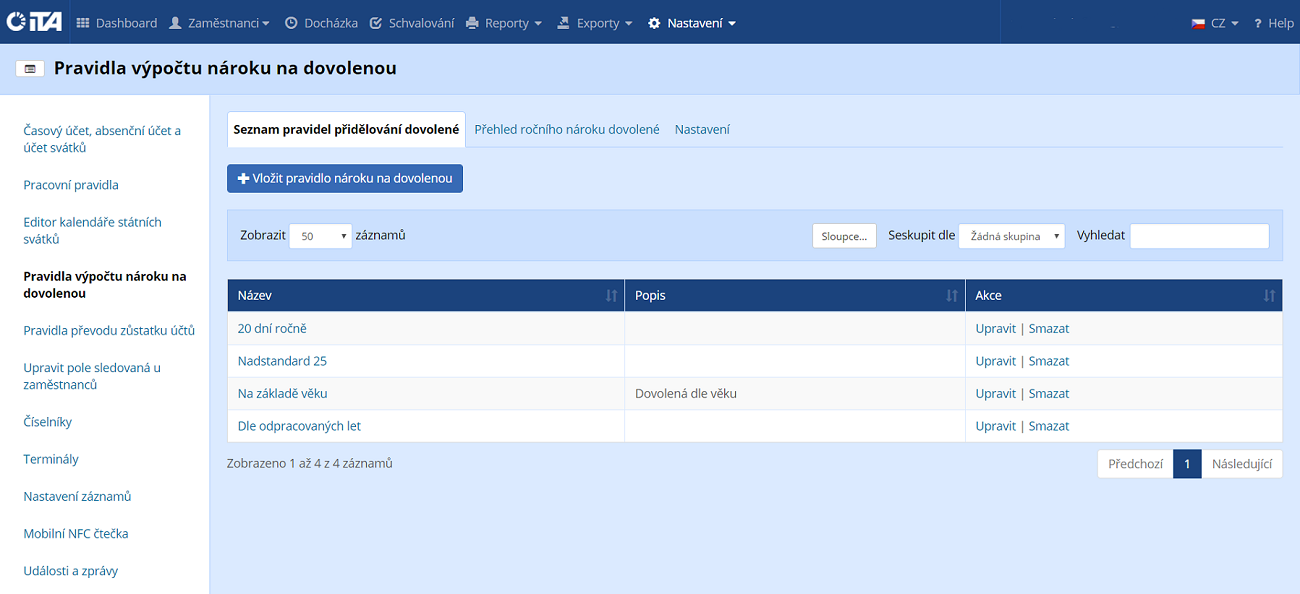Open Schvalování with the checkmark icon

411,23
